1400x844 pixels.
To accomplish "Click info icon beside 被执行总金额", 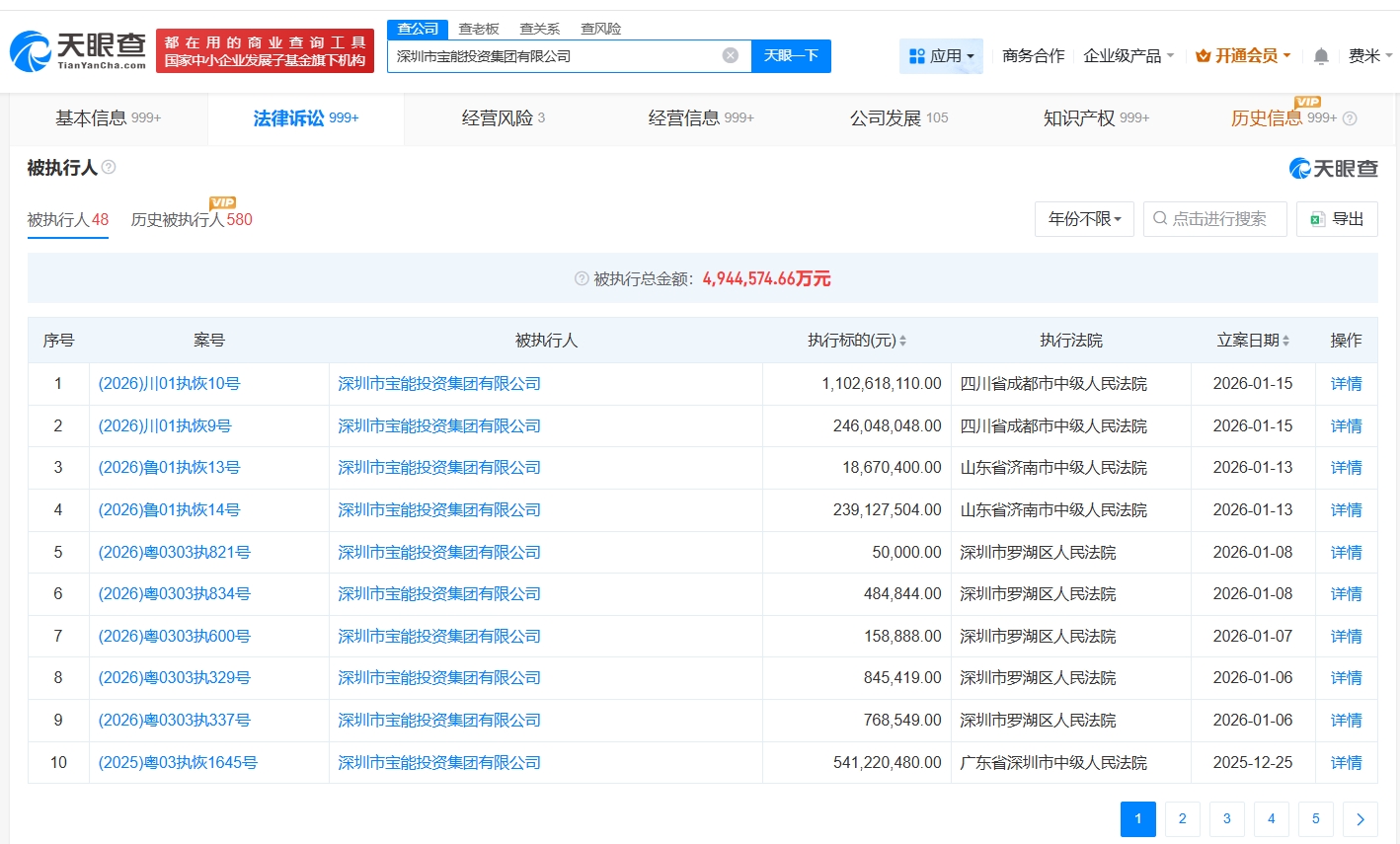I will pyautogui.click(x=582, y=279).
